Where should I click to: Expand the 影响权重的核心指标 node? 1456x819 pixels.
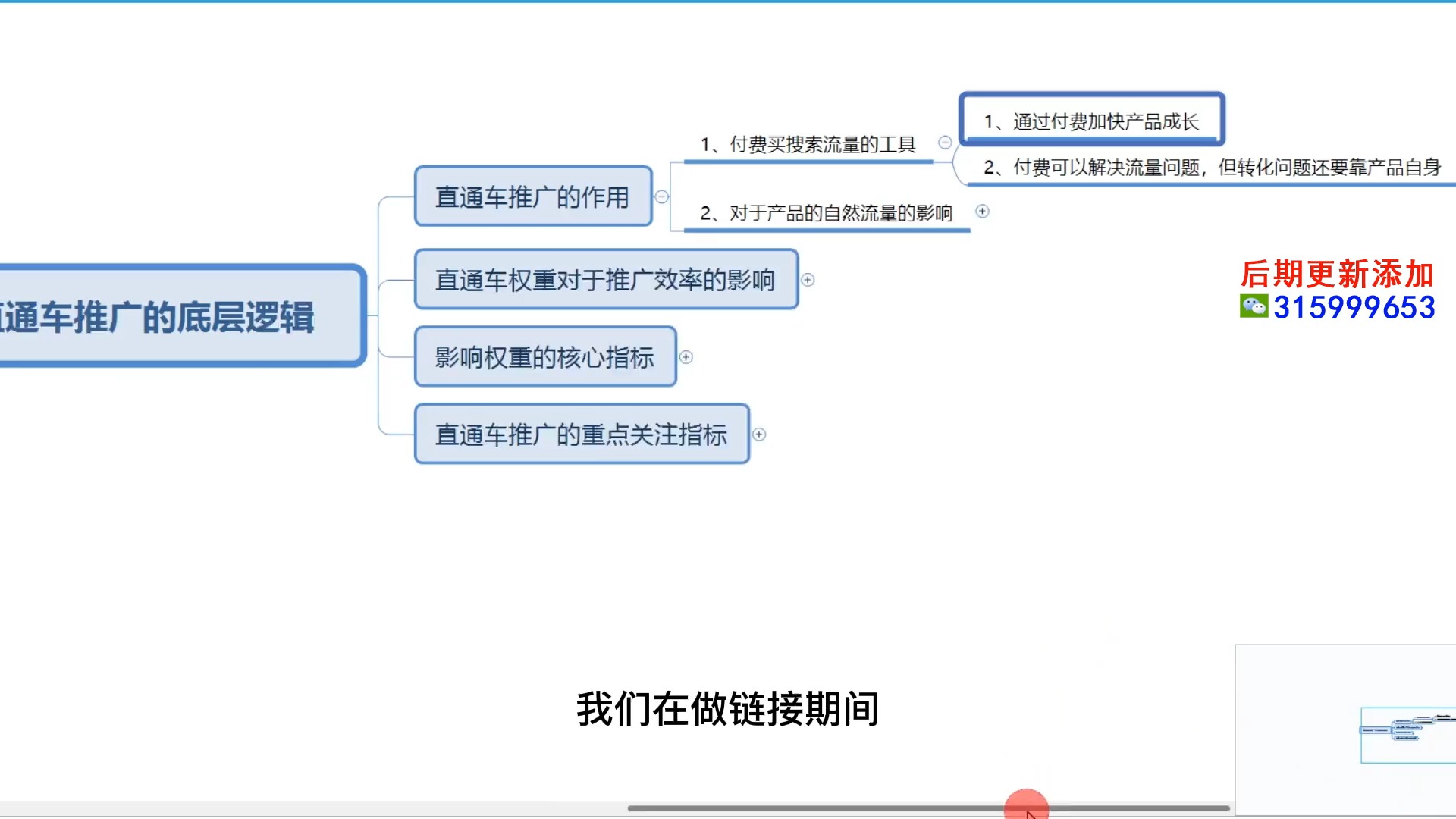(686, 357)
